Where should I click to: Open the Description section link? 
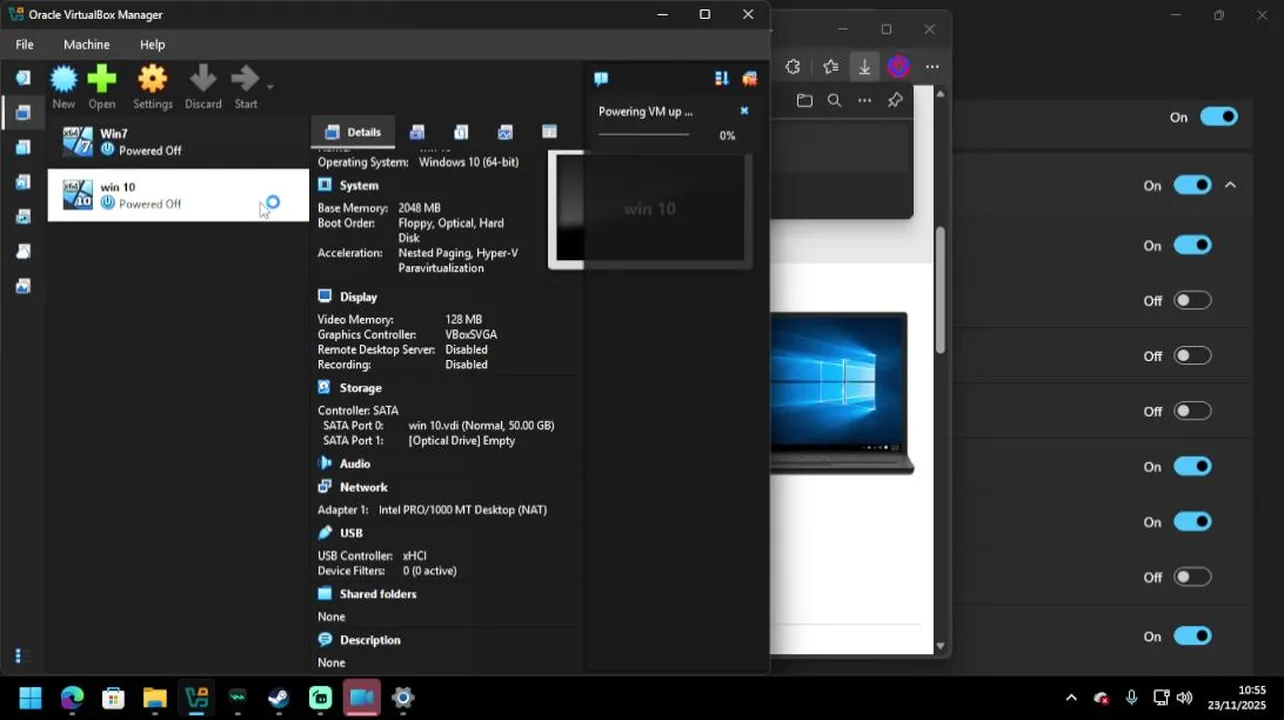[x=370, y=640]
